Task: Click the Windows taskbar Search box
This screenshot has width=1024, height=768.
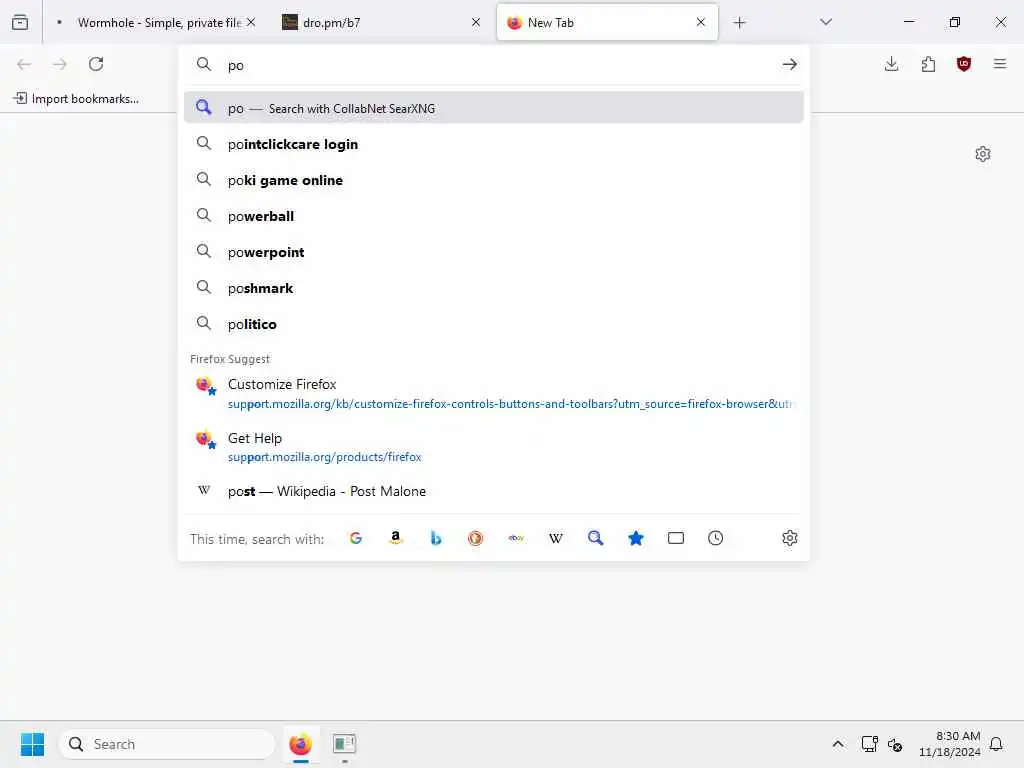Action: tap(167, 744)
